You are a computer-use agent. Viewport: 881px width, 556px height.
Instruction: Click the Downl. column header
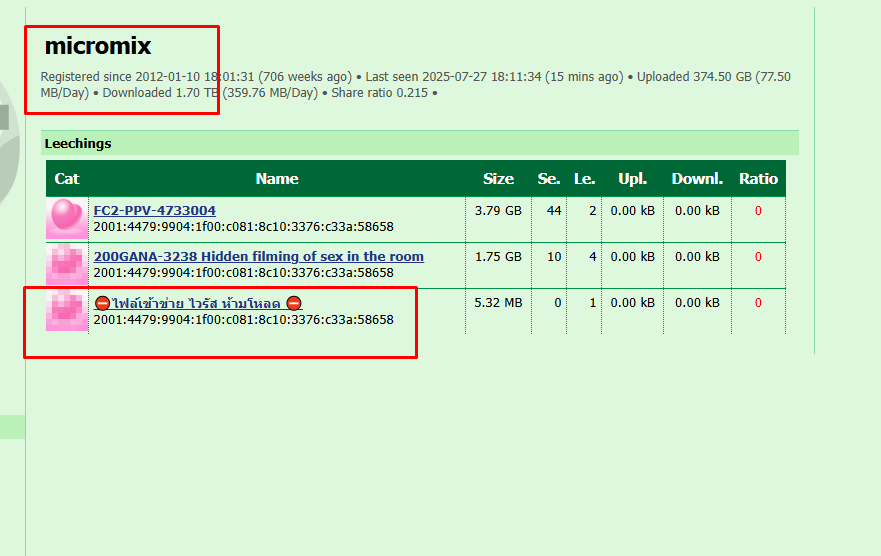point(697,179)
